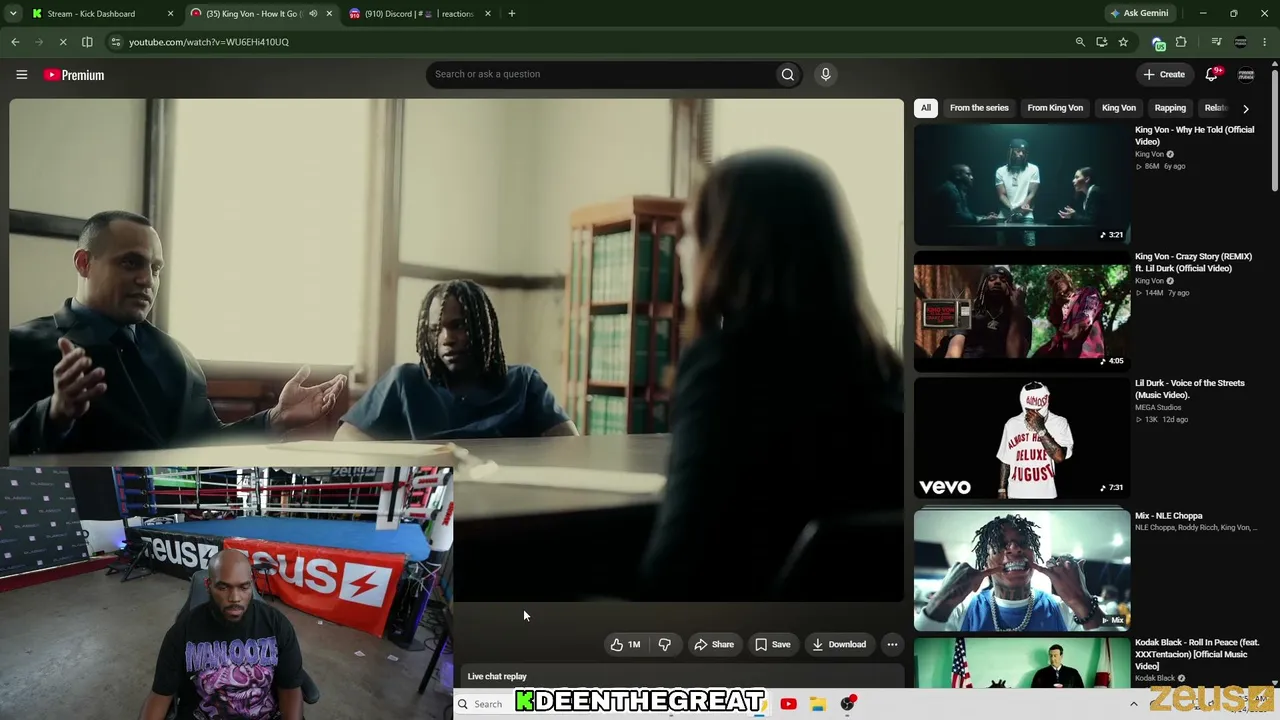Open more actions three-dot menu under video
The width and height of the screenshot is (1280, 720).
click(x=893, y=645)
